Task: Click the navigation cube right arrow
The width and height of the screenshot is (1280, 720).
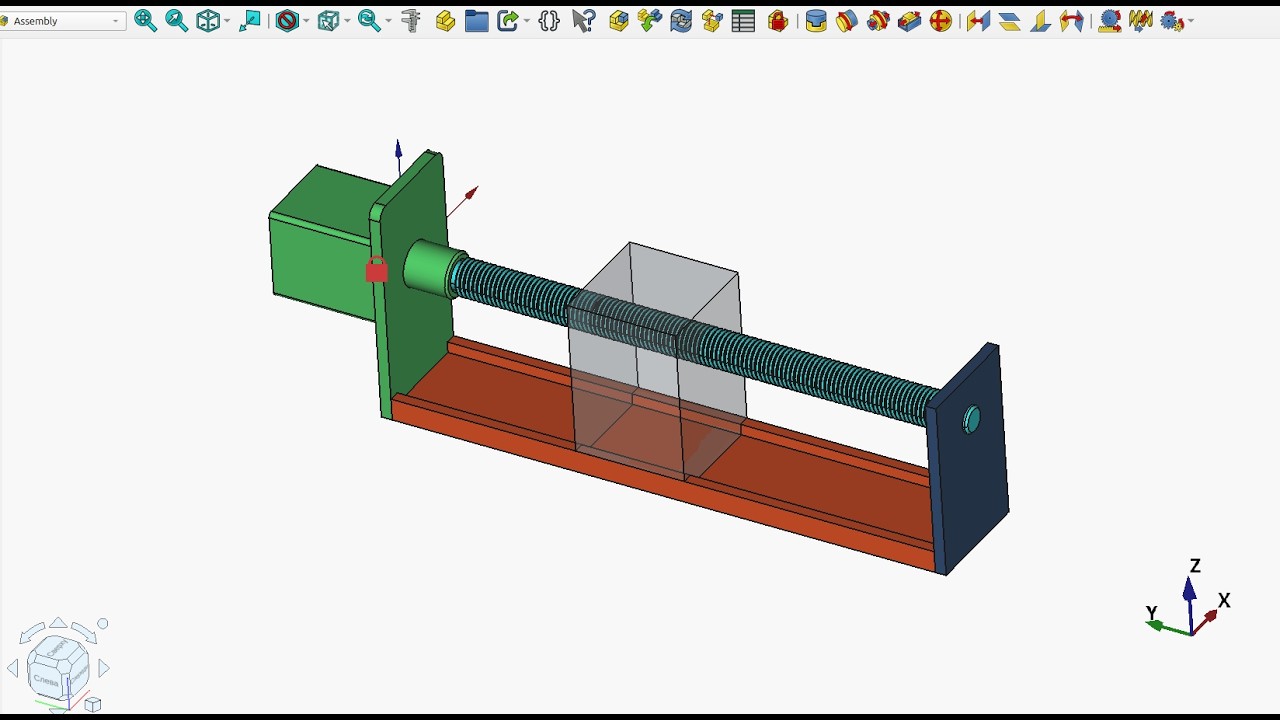Action: click(x=104, y=668)
